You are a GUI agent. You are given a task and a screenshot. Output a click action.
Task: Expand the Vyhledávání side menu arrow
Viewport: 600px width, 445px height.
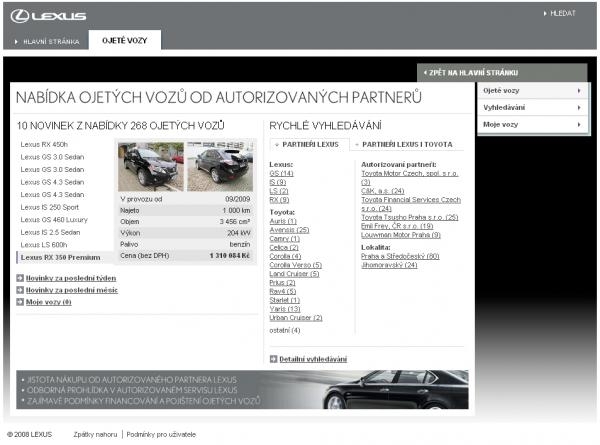(579, 108)
